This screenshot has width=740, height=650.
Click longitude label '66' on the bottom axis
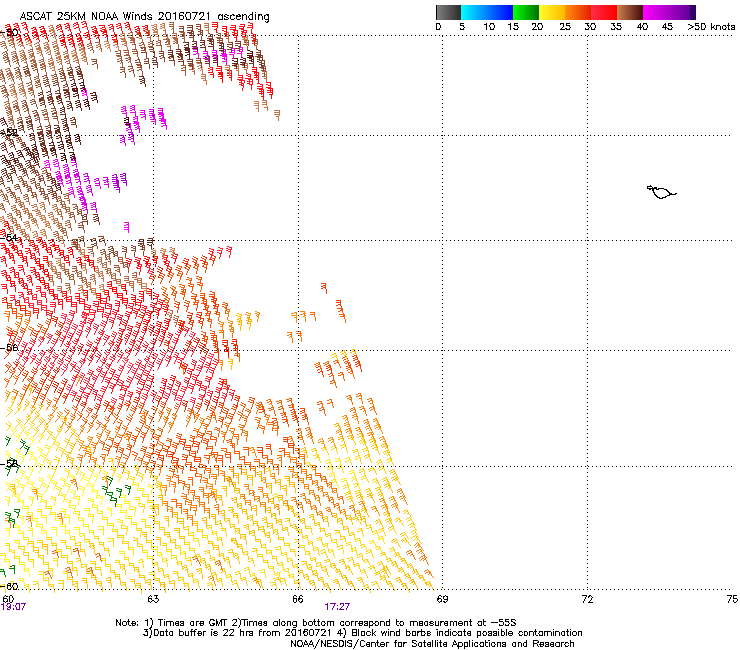pyautogui.click(x=298, y=599)
